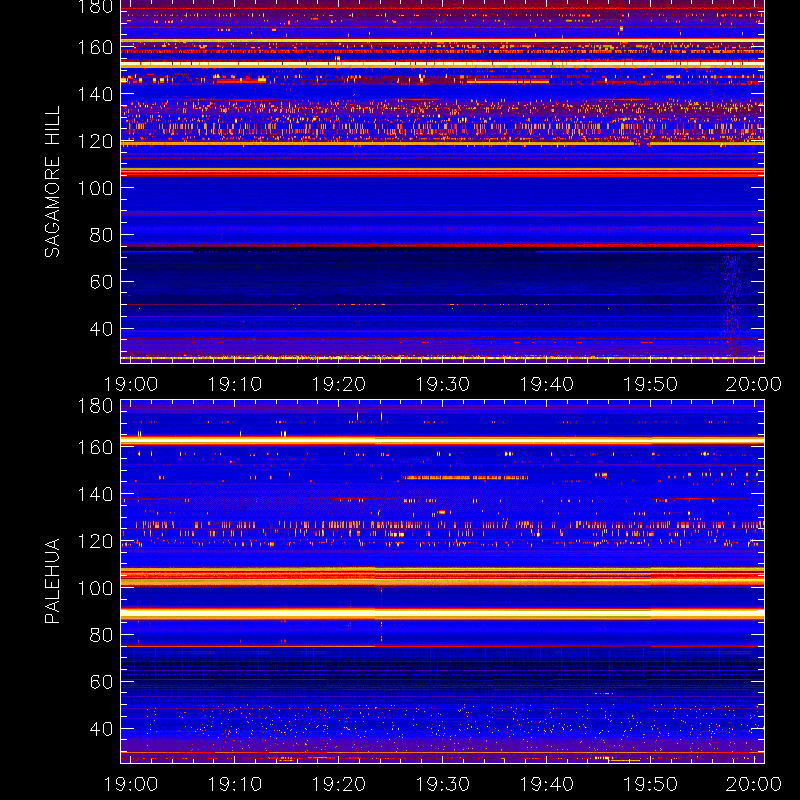Select the 120 label on Palehua axis
The width and height of the screenshot is (800, 800).
[95, 541]
